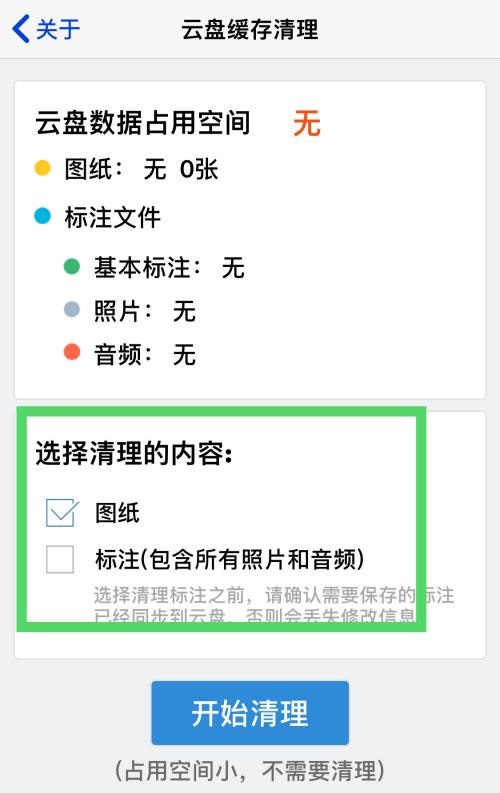Tap the 标注(包含所有照片和音频) label
This screenshot has height=793, width=500.
pos(230,559)
